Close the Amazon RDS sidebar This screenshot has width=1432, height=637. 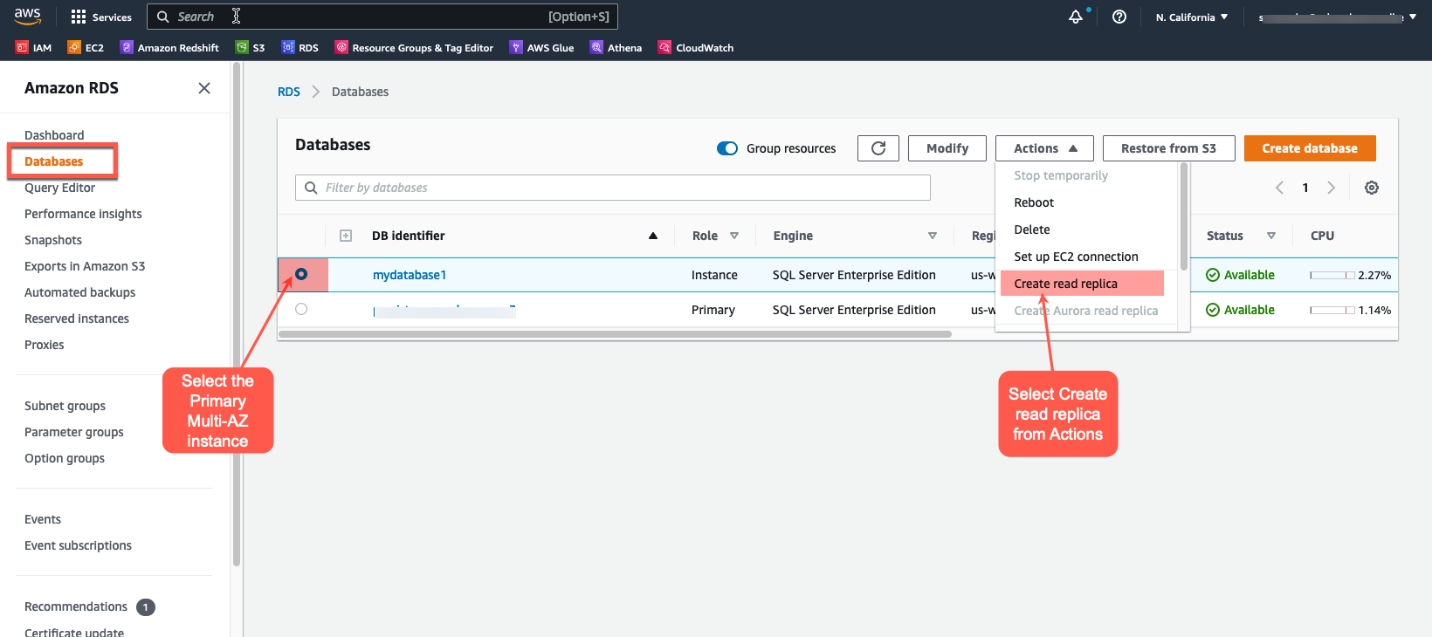pos(204,88)
